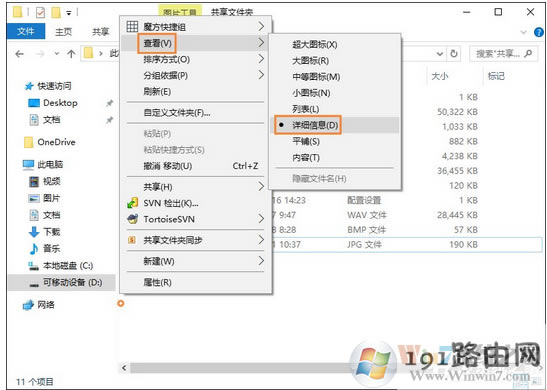Image resolution: width=547 pixels, height=390 pixels.
Task: Click the SVN 检出 icon
Action: coord(133,203)
